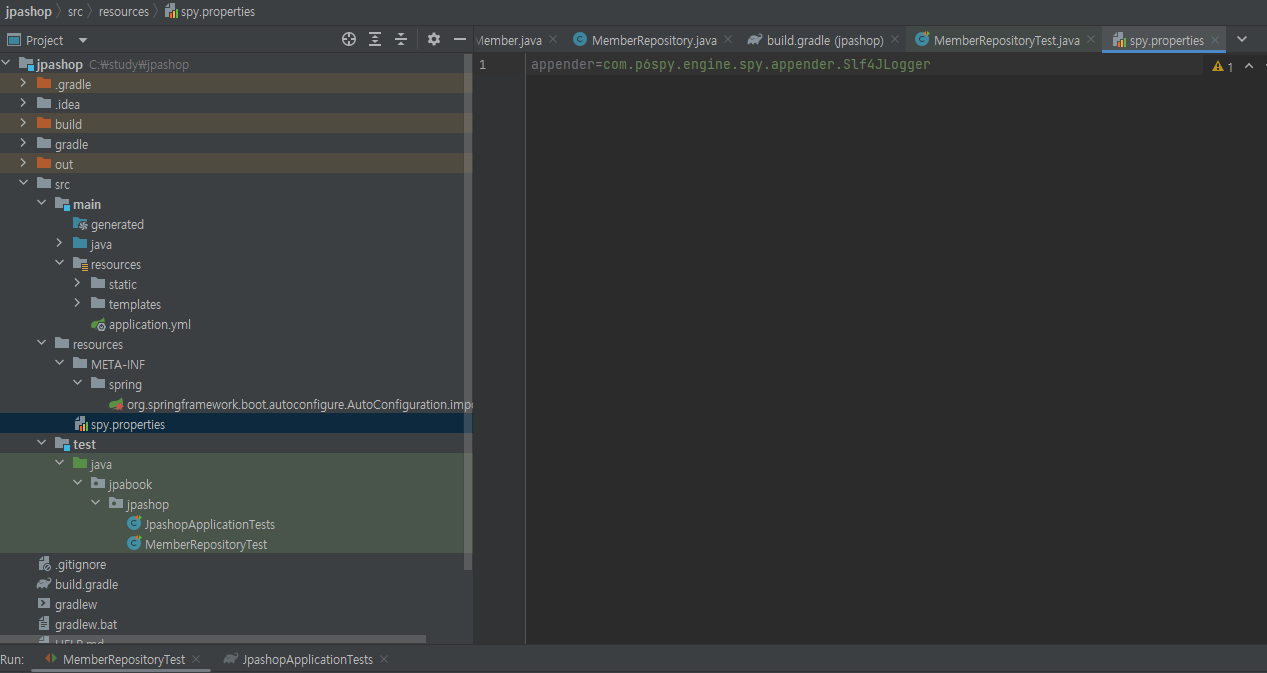Click resources in the breadcrumb path
The height and width of the screenshot is (673, 1267).
point(123,12)
